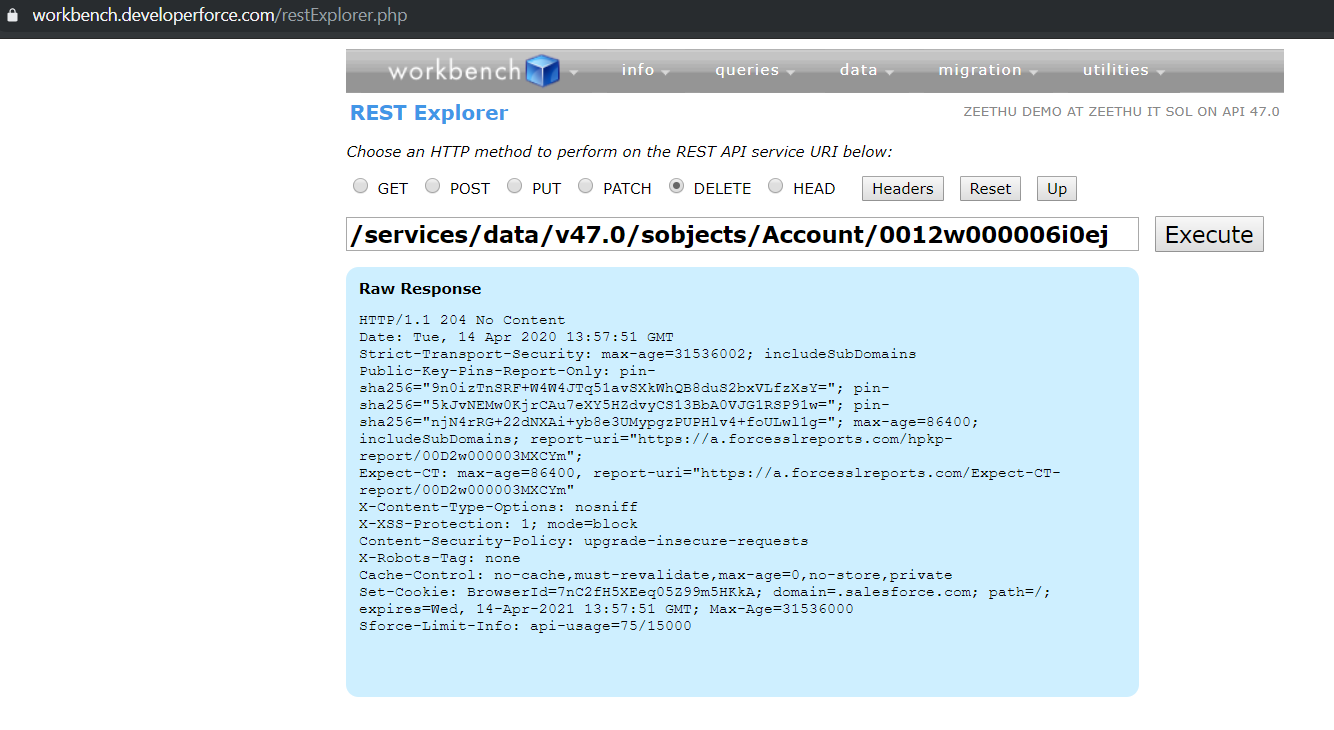
Task: Open the info menu
Action: (x=637, y=70)
